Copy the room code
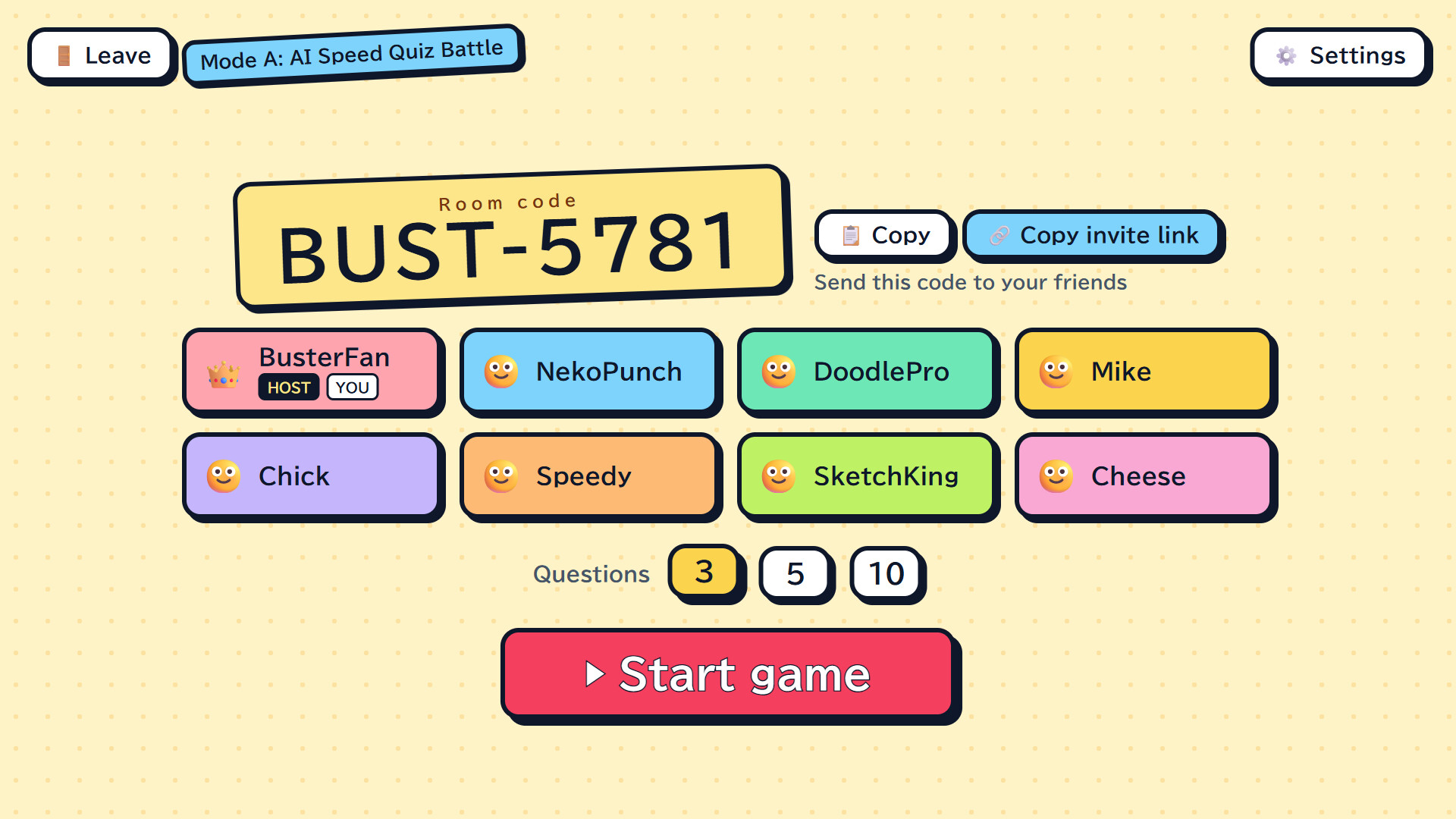 coord(883,235)
